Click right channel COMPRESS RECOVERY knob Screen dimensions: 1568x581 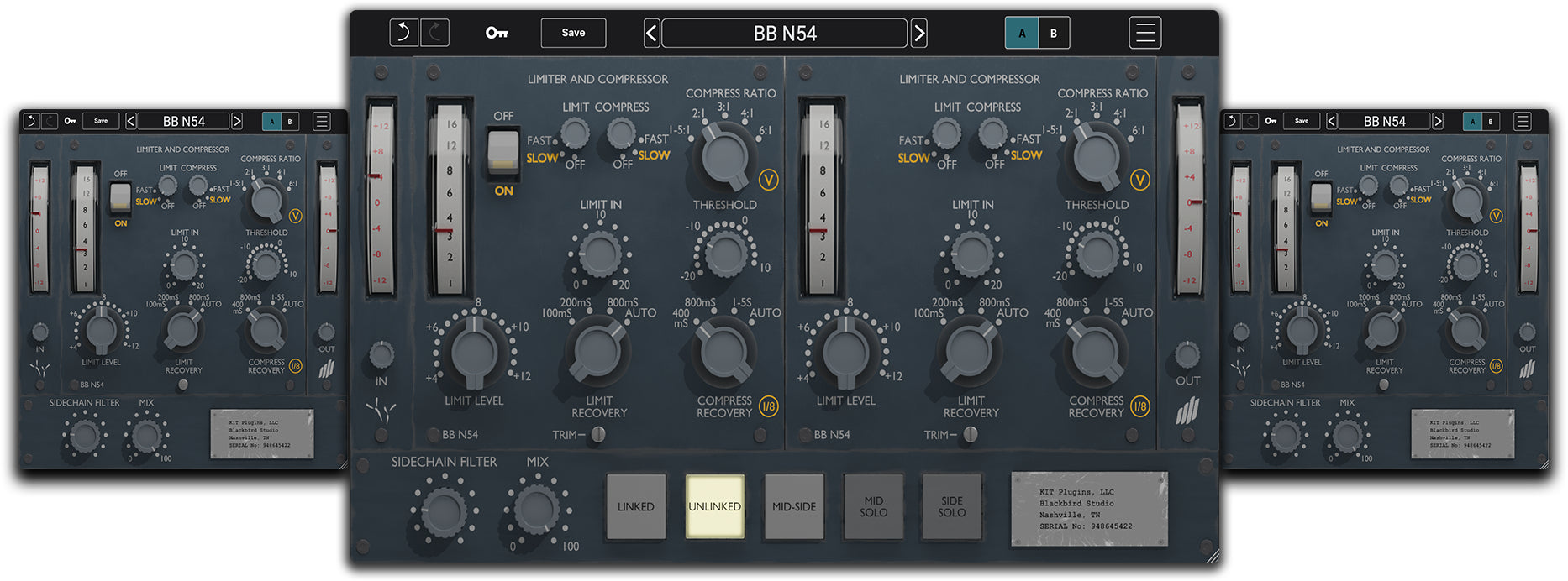tap(1096, 350)
